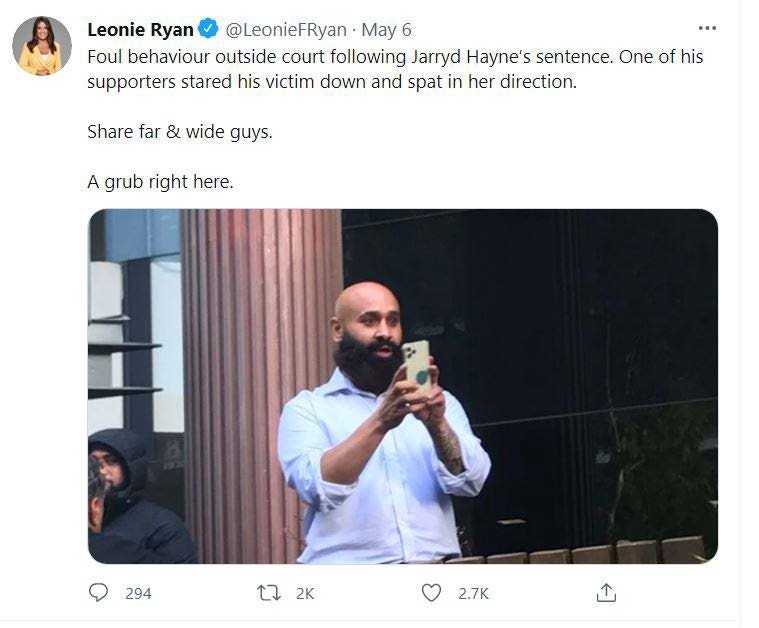Retweet this post using the arrows icon
Image resolution: width=759 pixels, height=628 pixels.
click(x=269, y=593)
